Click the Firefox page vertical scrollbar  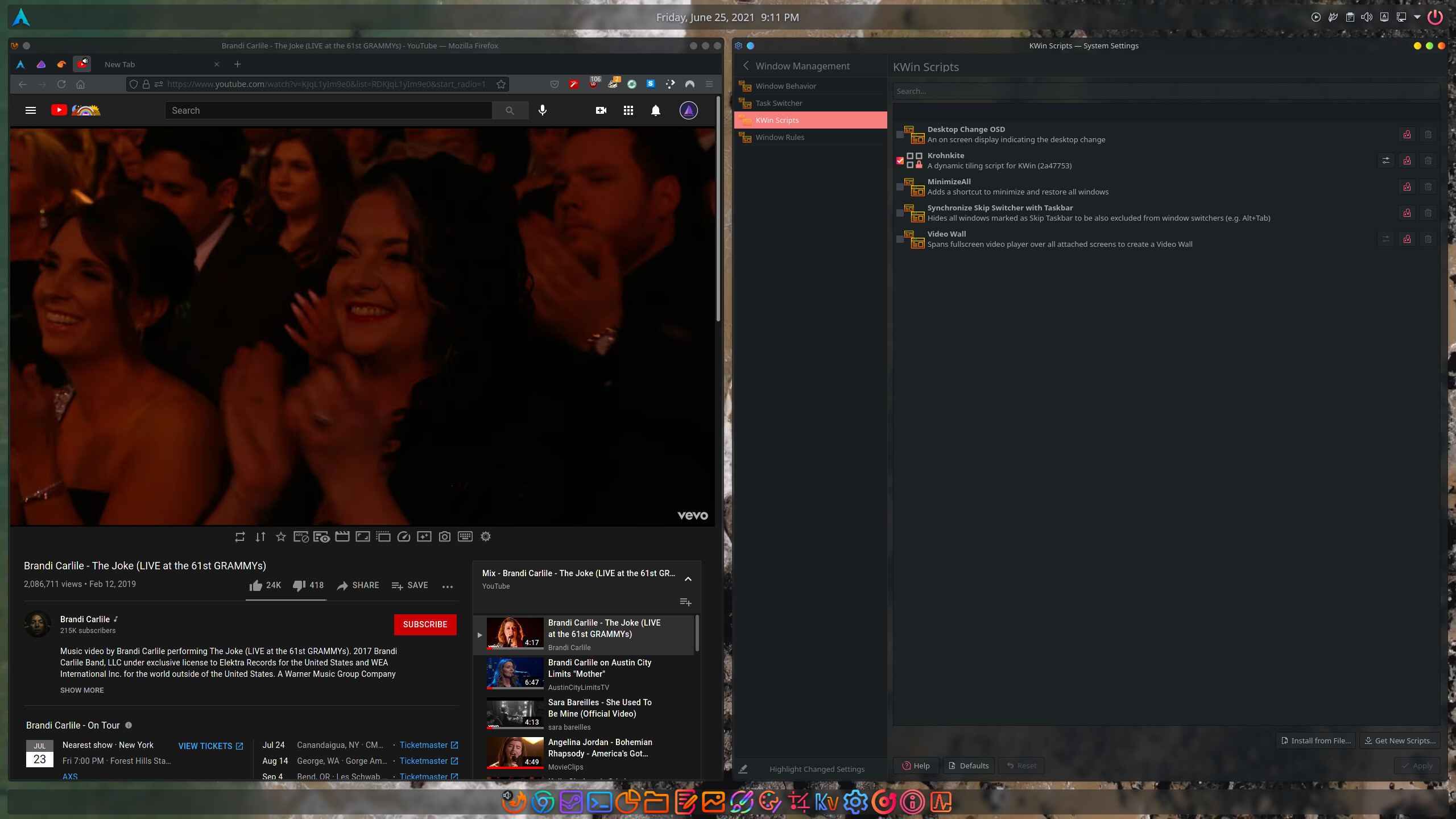pos(718,209)
